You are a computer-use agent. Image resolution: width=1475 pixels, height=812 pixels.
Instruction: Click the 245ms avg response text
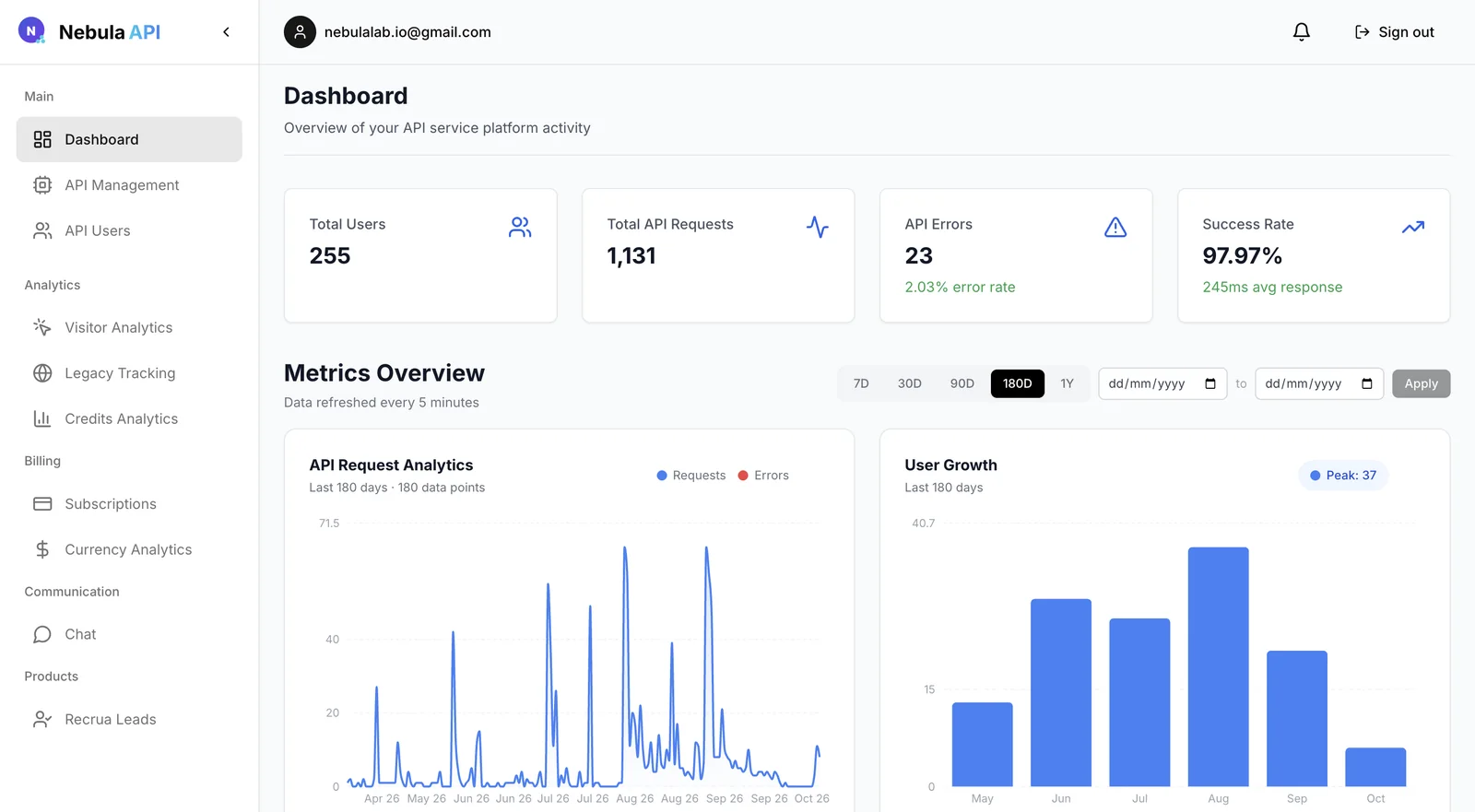point(1272,287)
